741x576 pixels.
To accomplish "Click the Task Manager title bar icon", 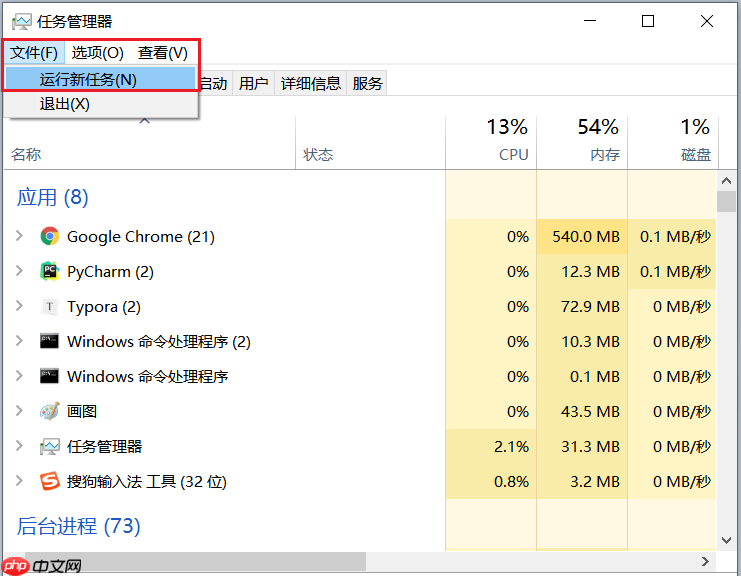I will click(x=21, y=21).
